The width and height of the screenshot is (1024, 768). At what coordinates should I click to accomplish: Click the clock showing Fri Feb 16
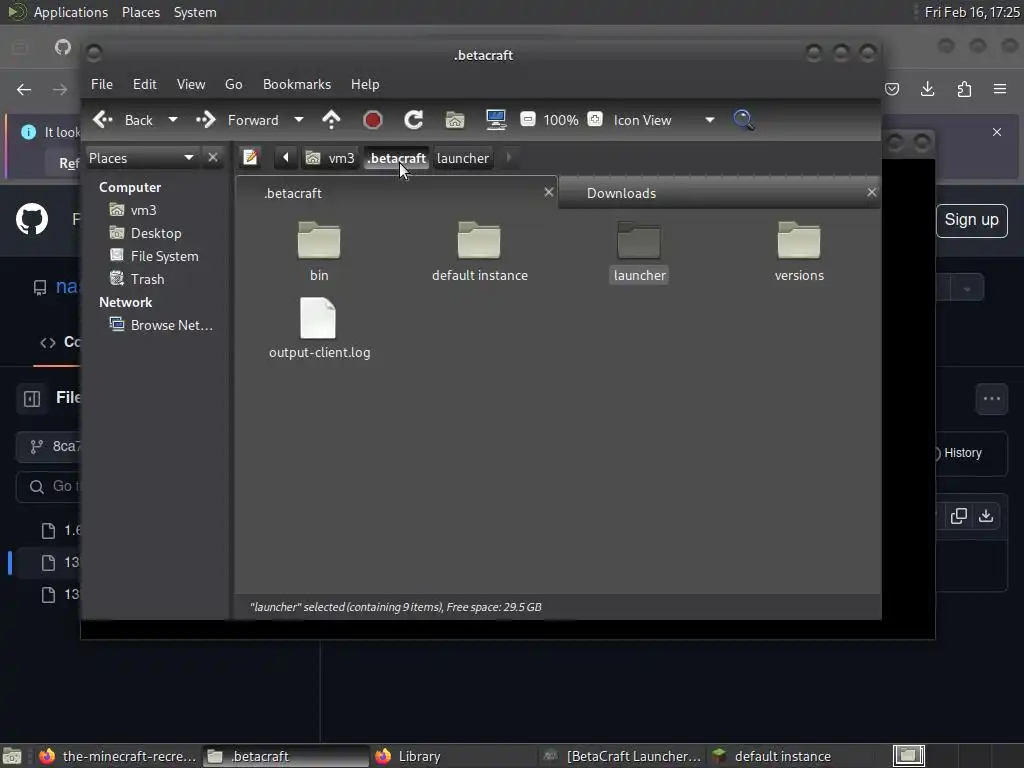(972, 12)
